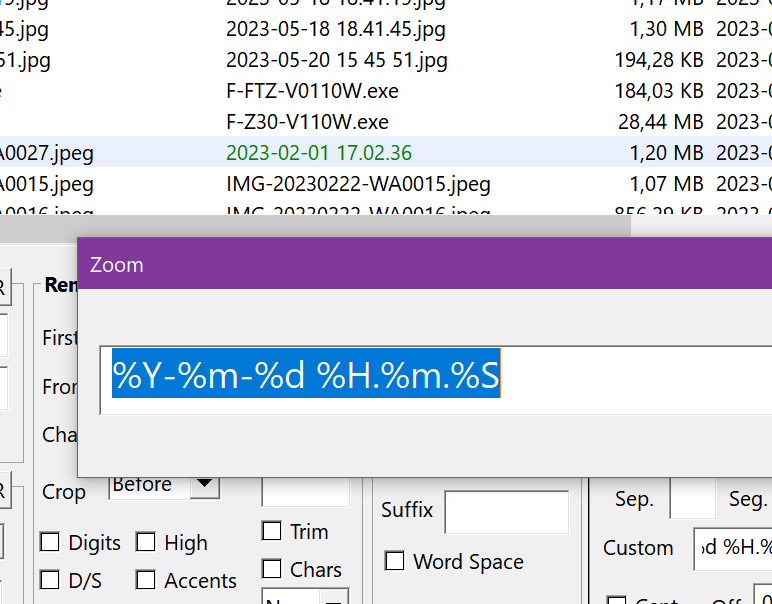Click the Sep. separator input box
This screenshot has width=772, height=604.
click(x=691, y=499)
